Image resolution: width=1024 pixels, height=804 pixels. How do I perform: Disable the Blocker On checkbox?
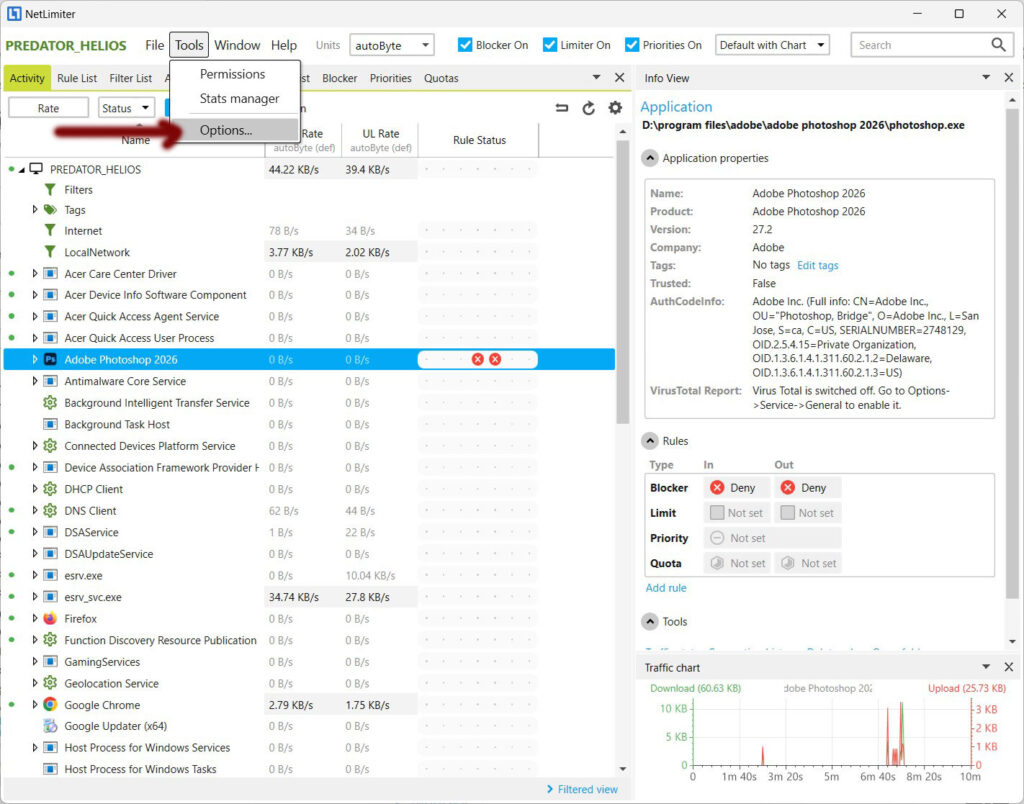tap(465, 45)
